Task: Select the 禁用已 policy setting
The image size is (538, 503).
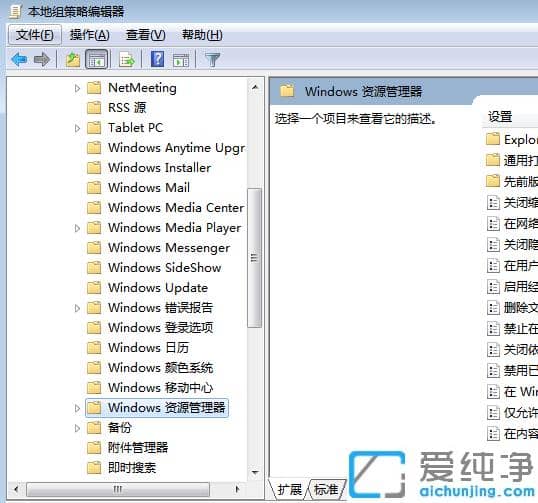Action: (x=512, y=371)
